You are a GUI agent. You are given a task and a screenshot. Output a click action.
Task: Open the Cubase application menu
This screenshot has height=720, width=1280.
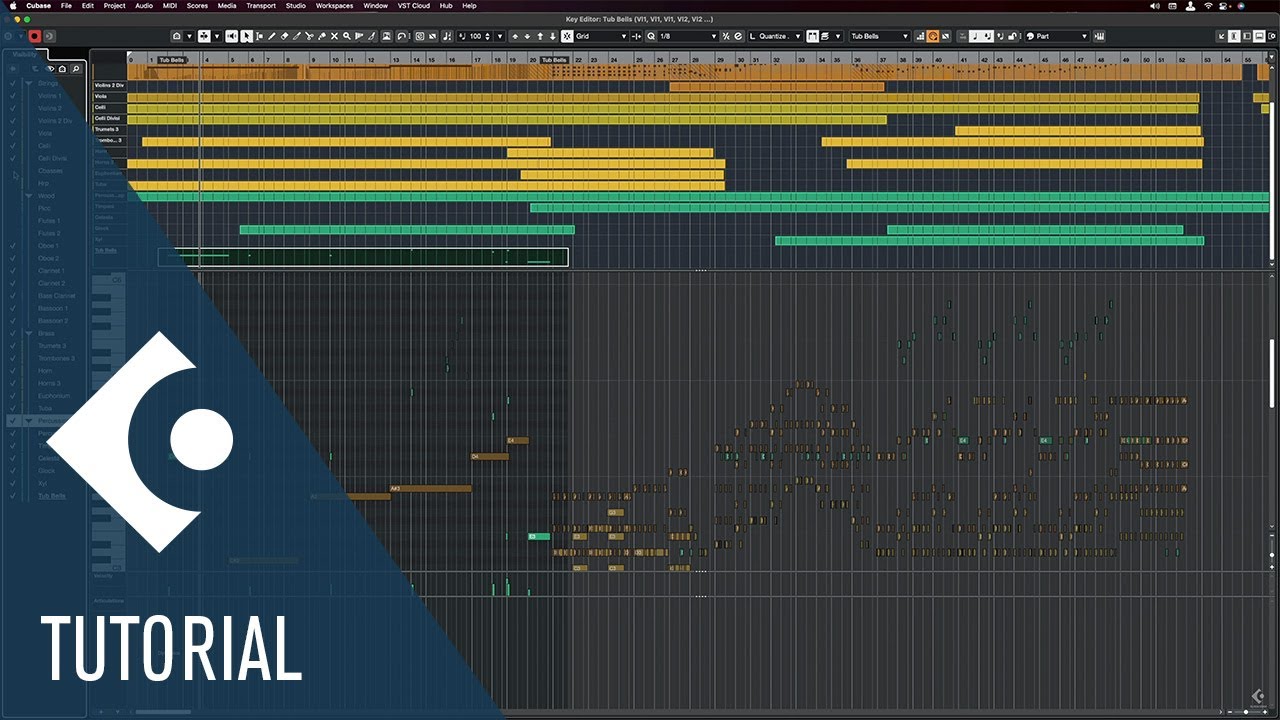coord(39,5)
